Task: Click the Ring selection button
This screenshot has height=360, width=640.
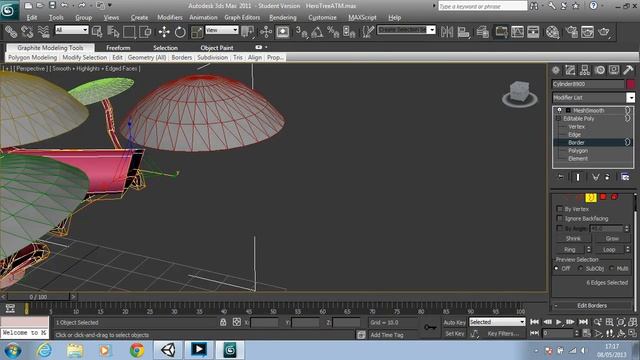Action: [570, 249]
